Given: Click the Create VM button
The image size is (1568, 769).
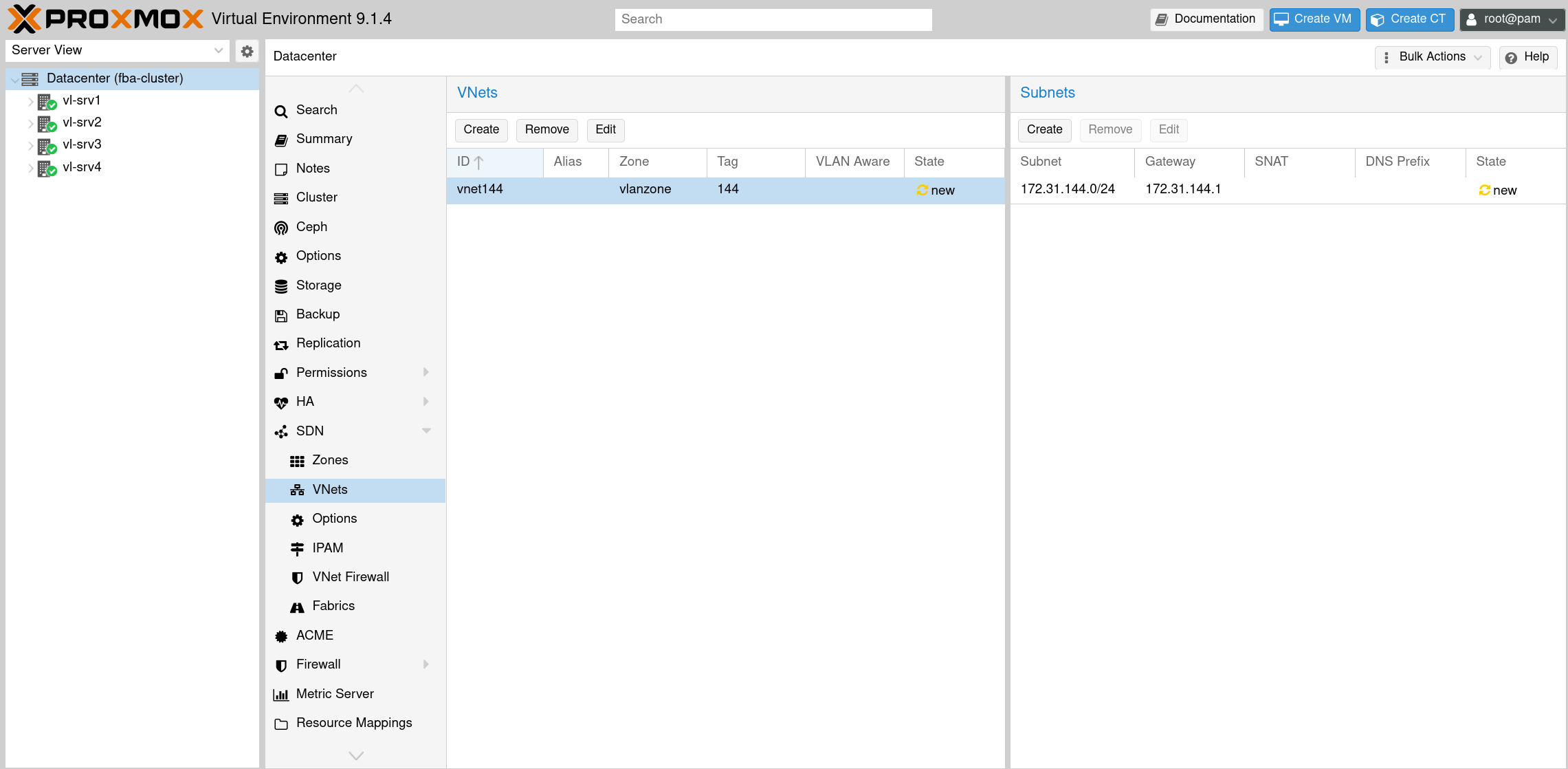Looking at the screenshot, I should coord(1314,19).
